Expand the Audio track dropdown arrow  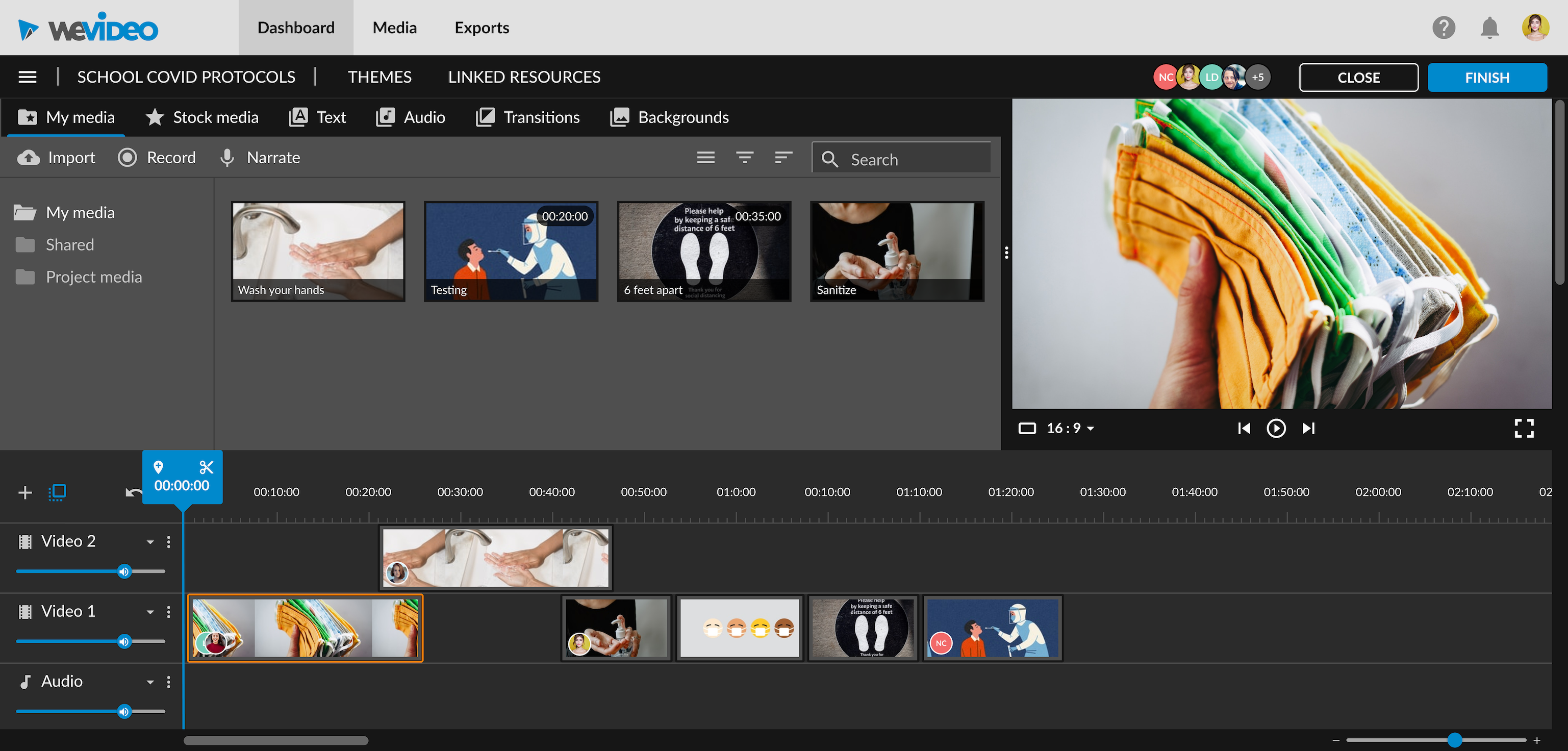coord(150,682)
